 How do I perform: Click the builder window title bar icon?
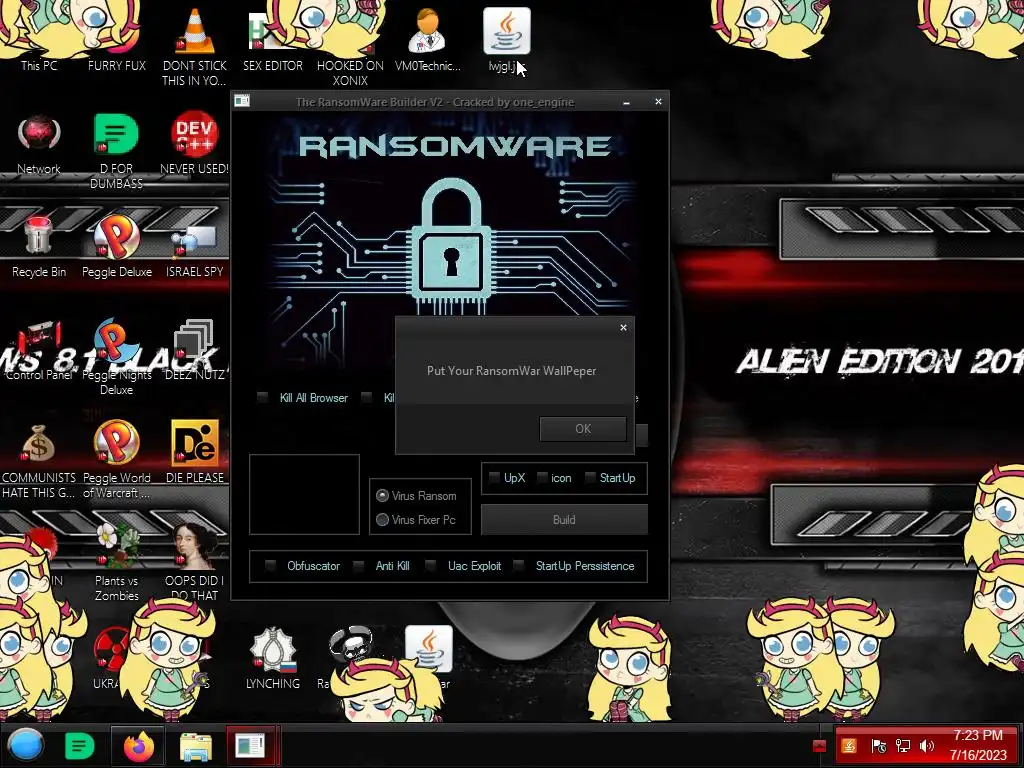[242, 101]
